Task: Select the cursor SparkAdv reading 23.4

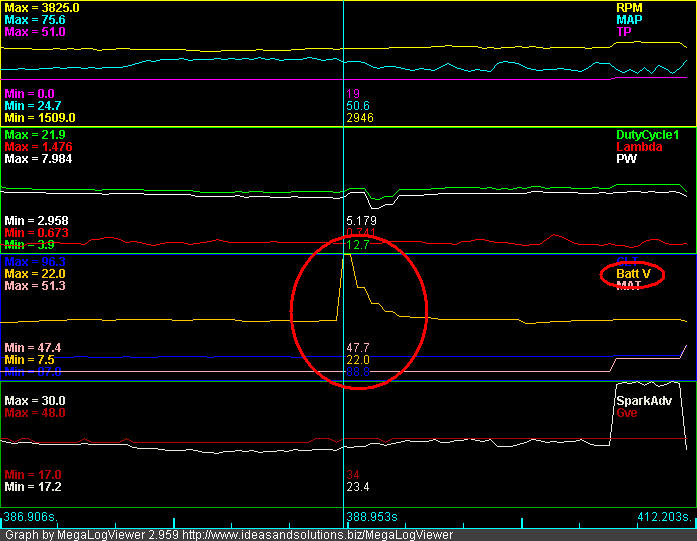Action: point(358,486)
